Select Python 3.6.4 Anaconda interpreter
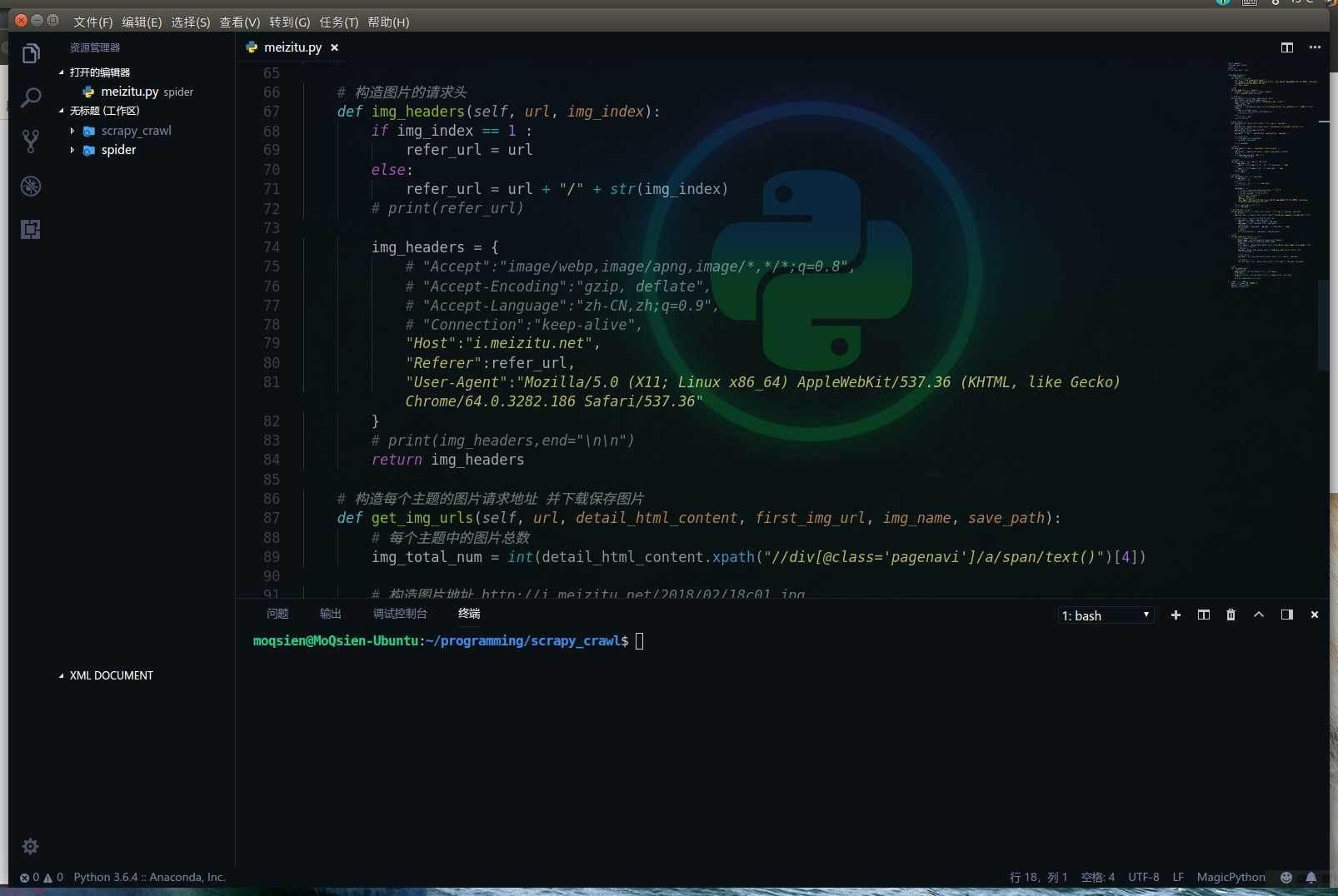This screenshot has height=896, width=1338. [x=149, y=877]
